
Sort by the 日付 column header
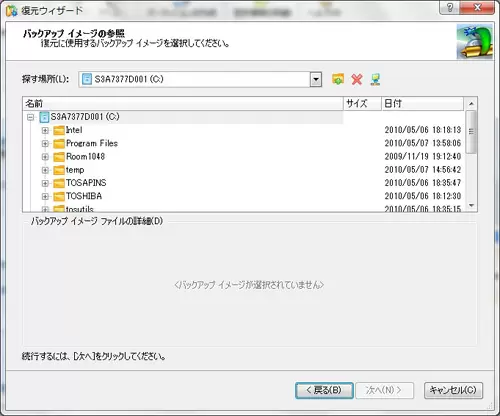pyautogui.click(x=423, y=104)
